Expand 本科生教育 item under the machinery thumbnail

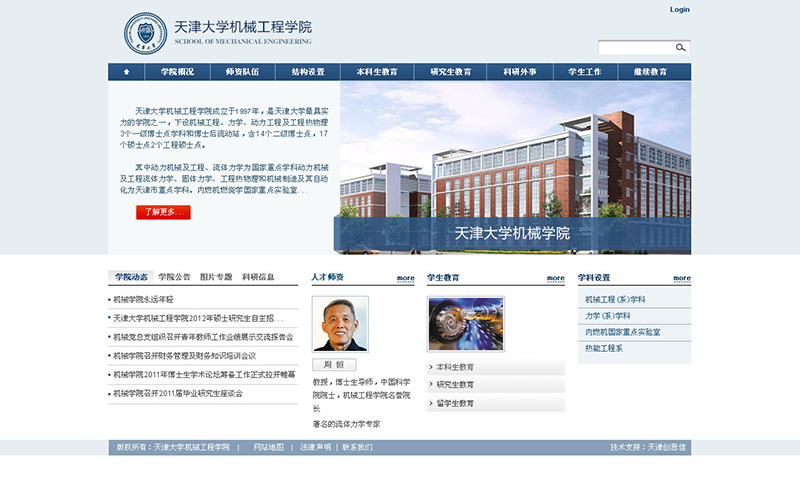click(x=456, y=367)
